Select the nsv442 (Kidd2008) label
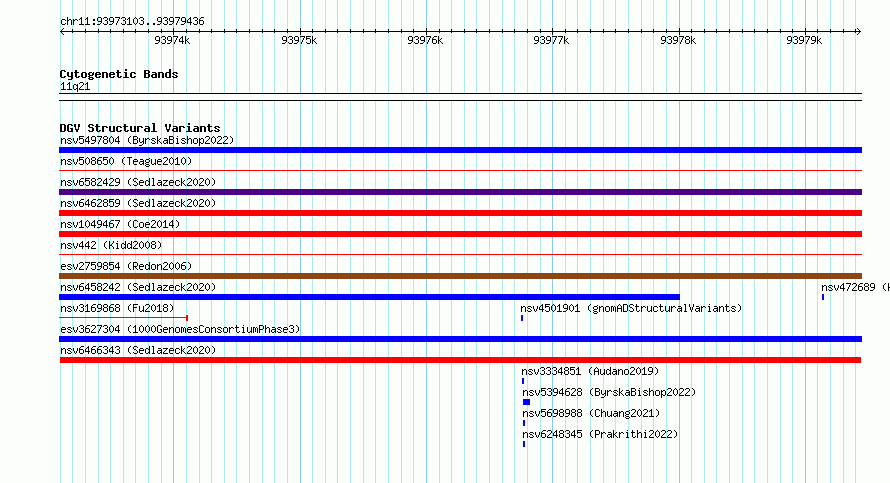 pos(111,245)
